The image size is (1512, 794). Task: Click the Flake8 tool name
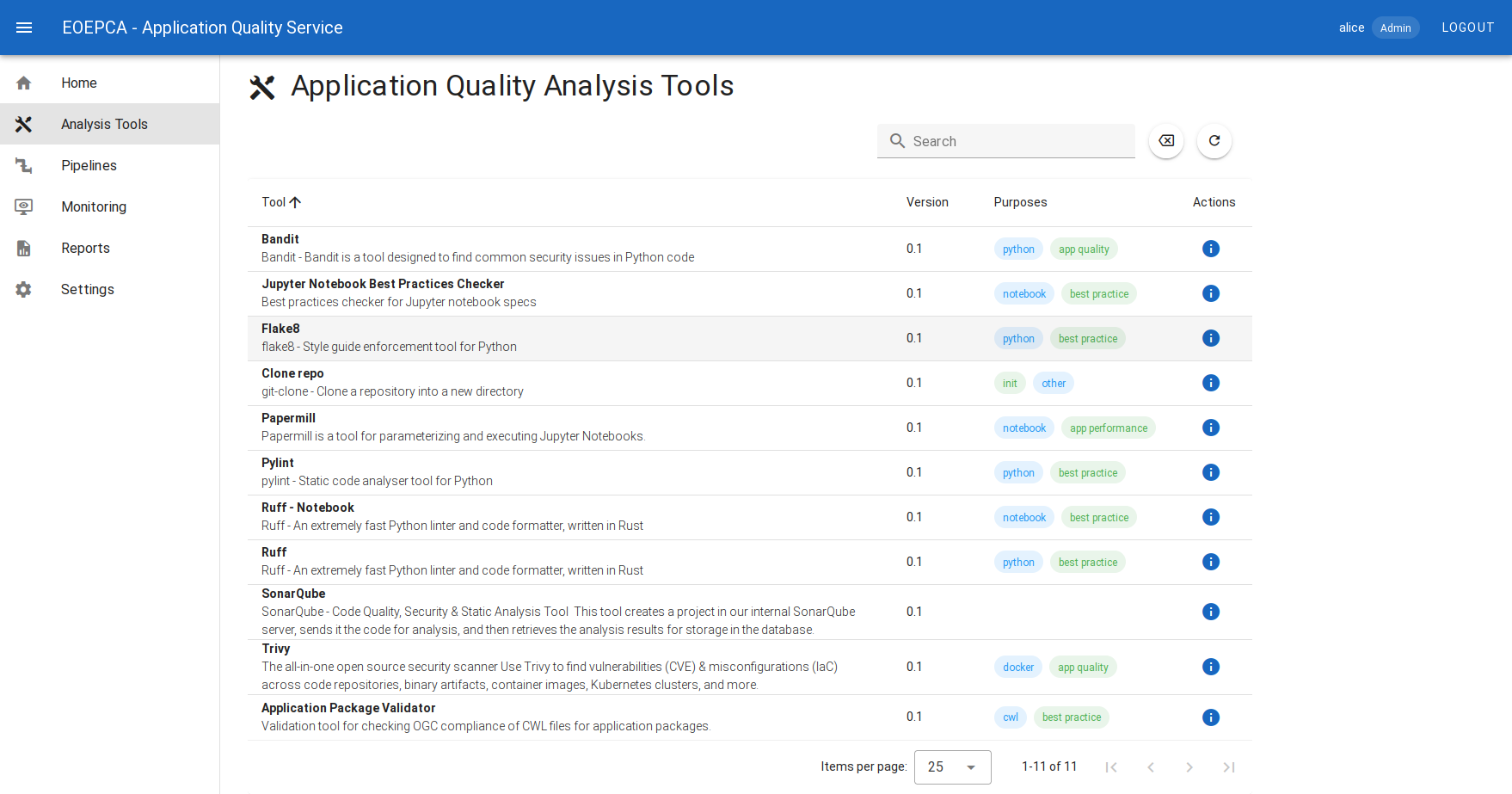coord(280,329)
